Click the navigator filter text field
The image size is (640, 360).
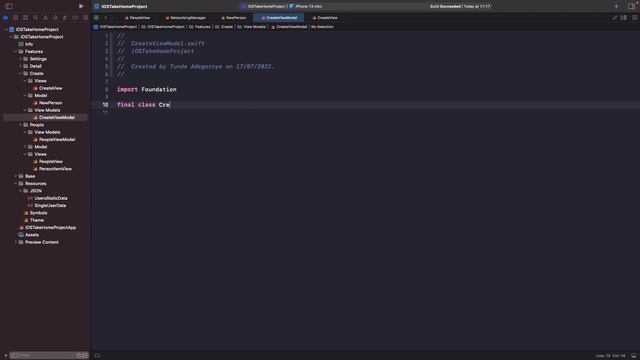[x=48, y=356]
